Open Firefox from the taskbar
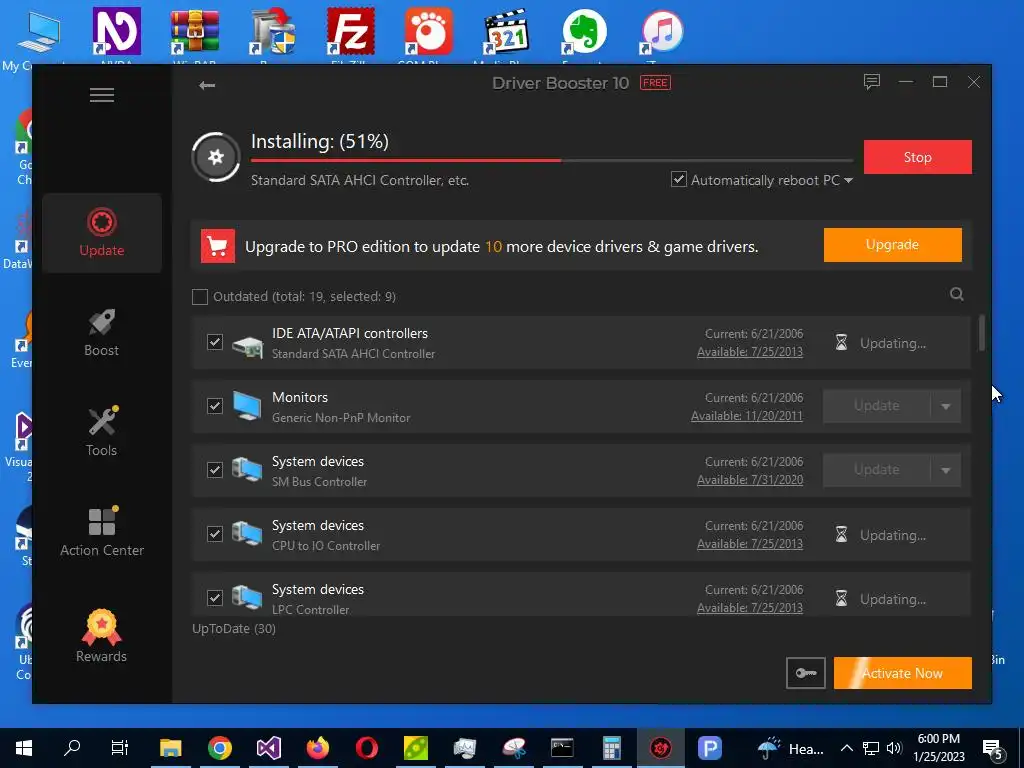1024x768 pixels. tap(318, 748)
